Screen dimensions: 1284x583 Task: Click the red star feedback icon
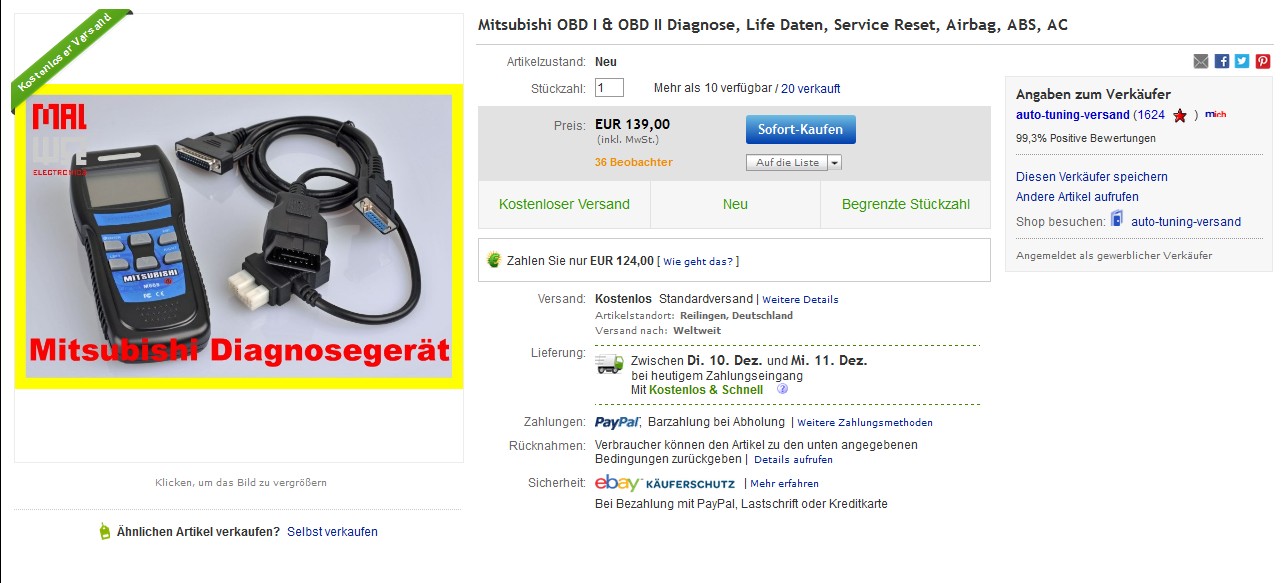click(x=1180, y=116)
